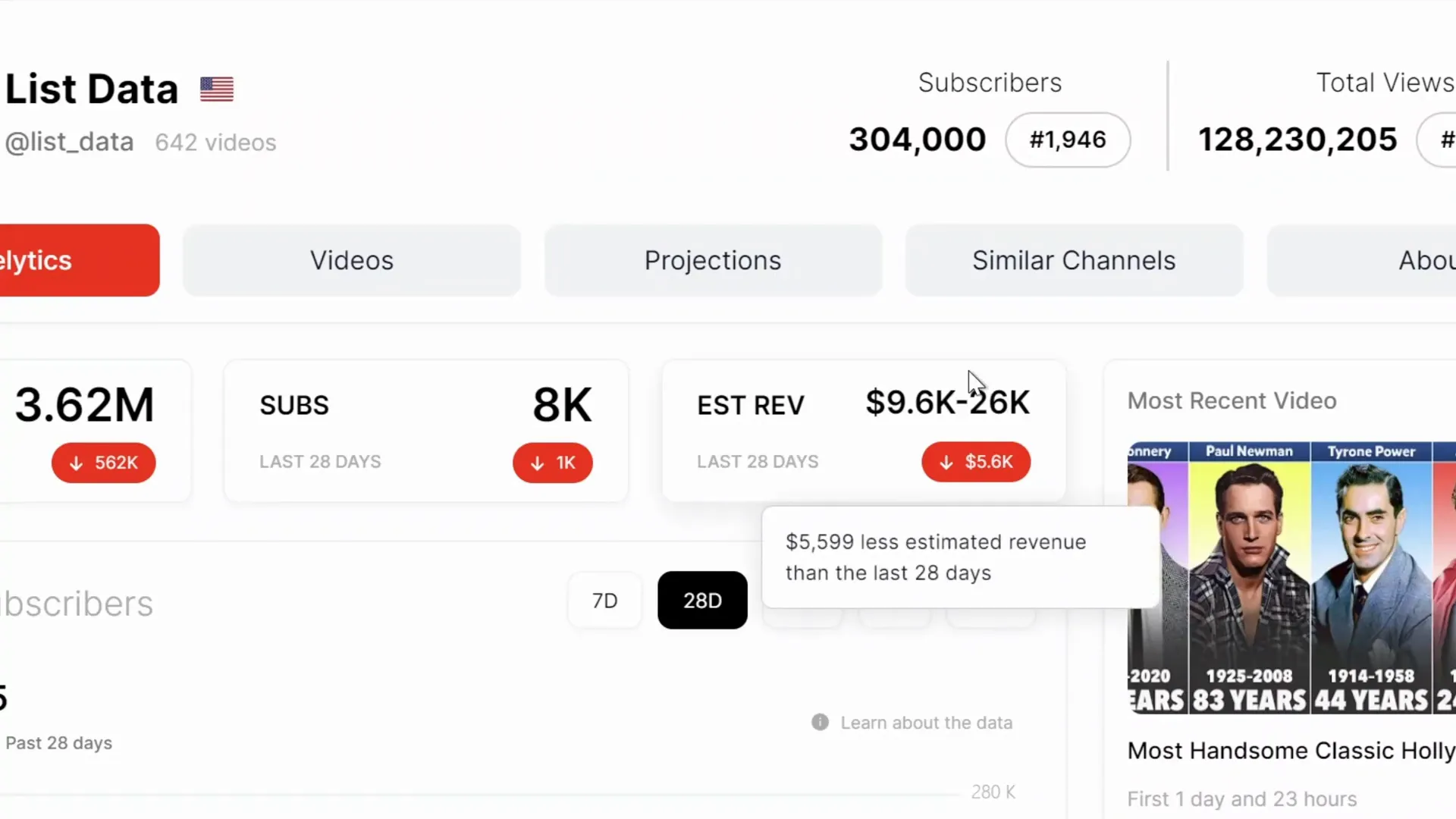The image size is (1456, 819).
Task: Click the US flag next to List Data
Action: click(215, 89)
